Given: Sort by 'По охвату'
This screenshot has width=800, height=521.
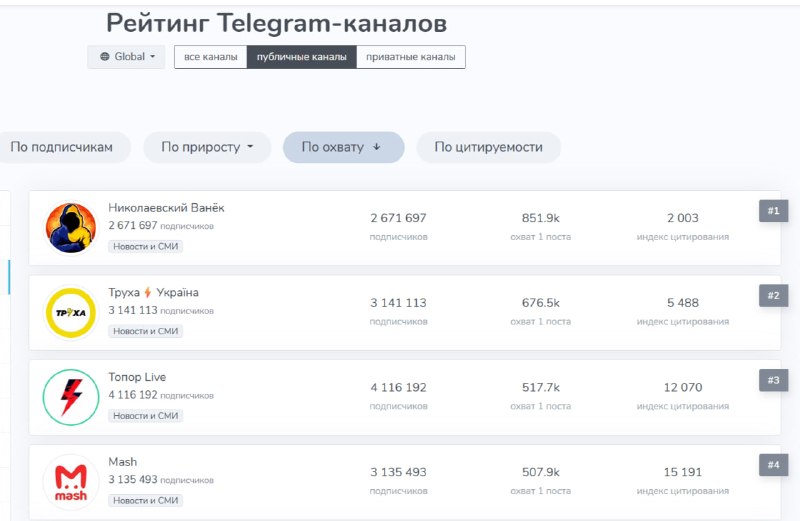Looking at the screenshot, I should click(343, 147).
